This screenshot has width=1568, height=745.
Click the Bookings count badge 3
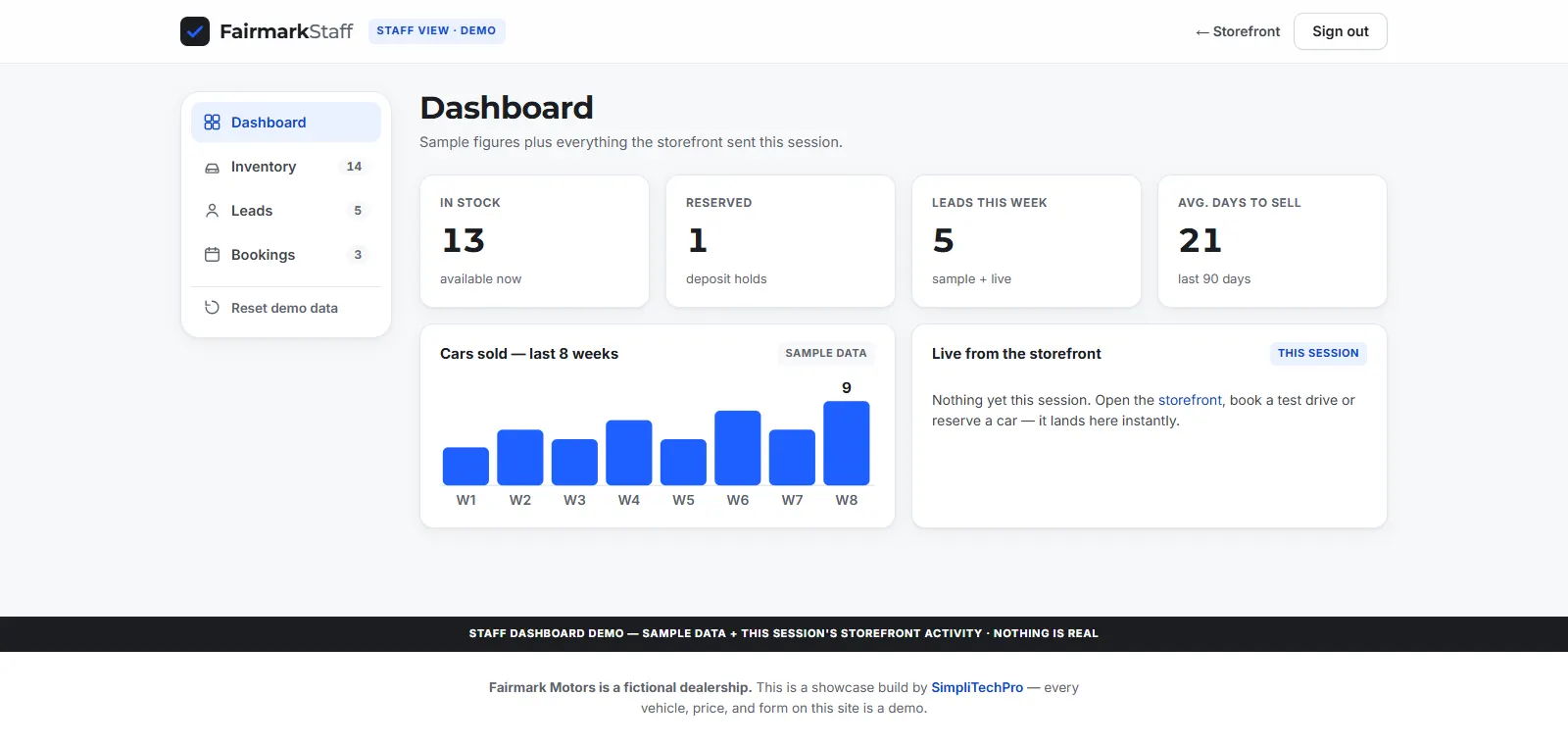(358, 255)
